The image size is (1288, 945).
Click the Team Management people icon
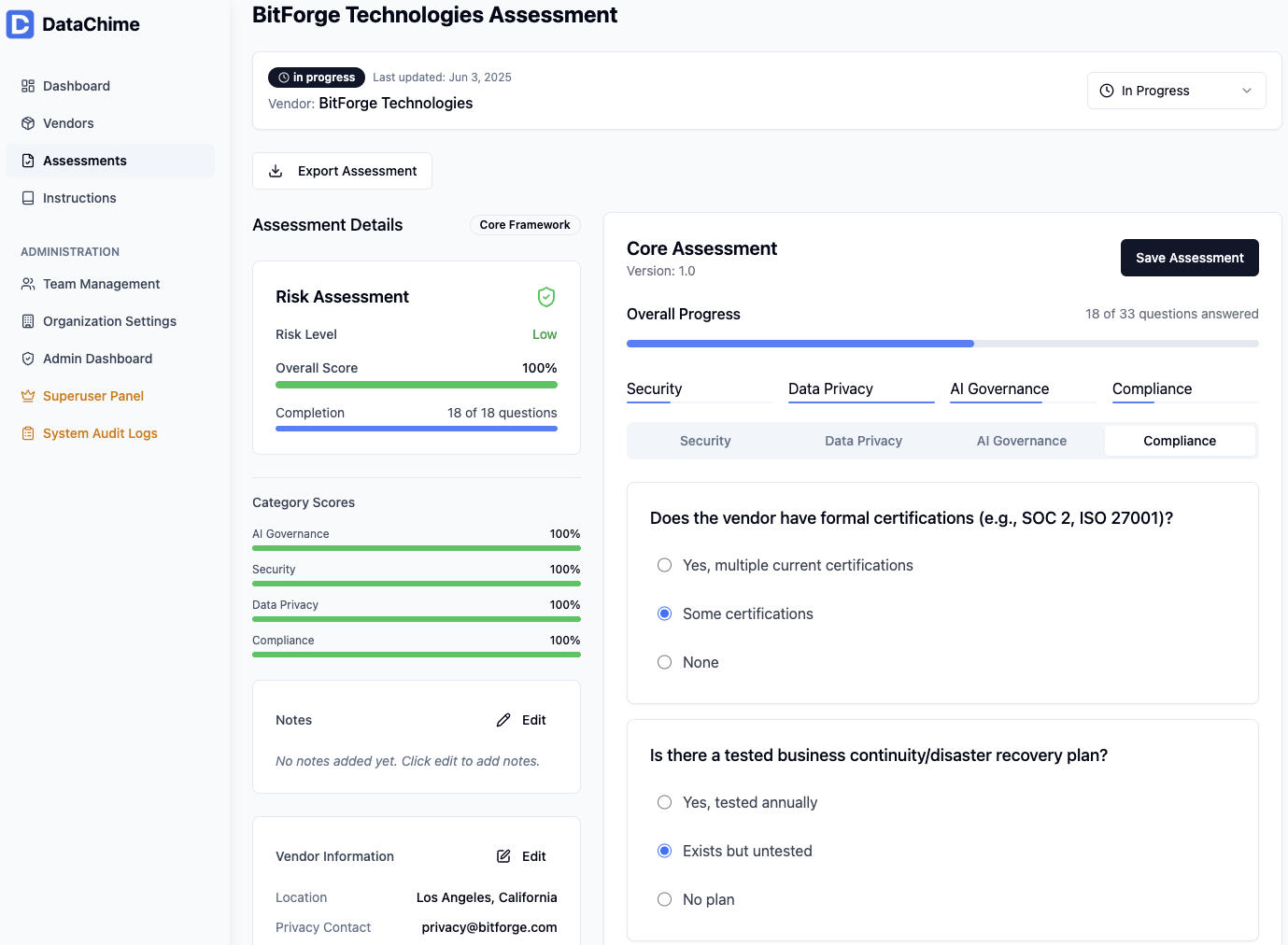point(28,284)
